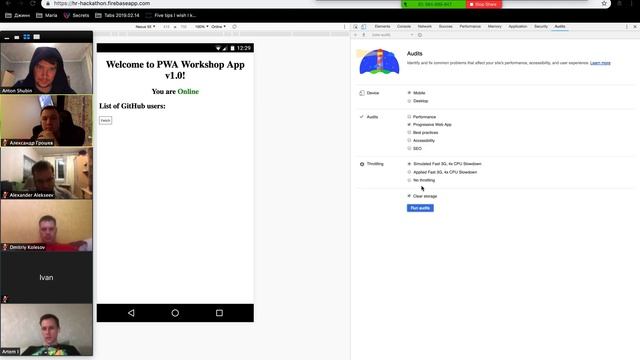Image resolution: width=640 pixels, height=360 pixels.
Task: Open the new audit selector dropdown
Action: click(x=392, y=35)
